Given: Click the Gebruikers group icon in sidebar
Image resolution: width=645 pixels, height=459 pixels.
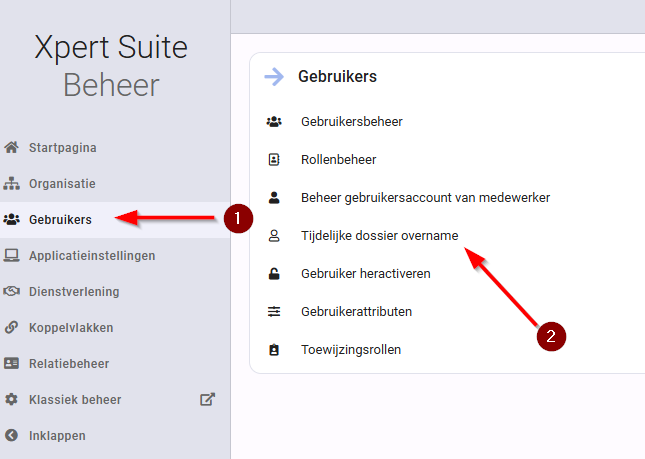Looking at the screenshot, I should click(x=12, y=220).
